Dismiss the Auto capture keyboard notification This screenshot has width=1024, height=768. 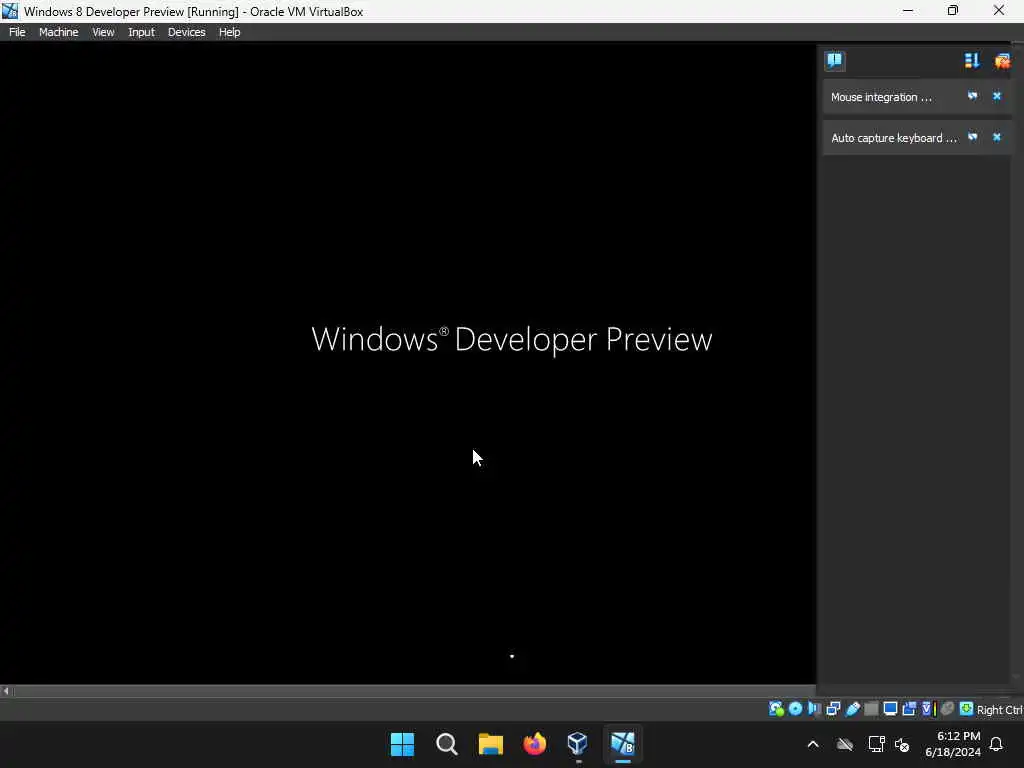click(x=997, y=137)
